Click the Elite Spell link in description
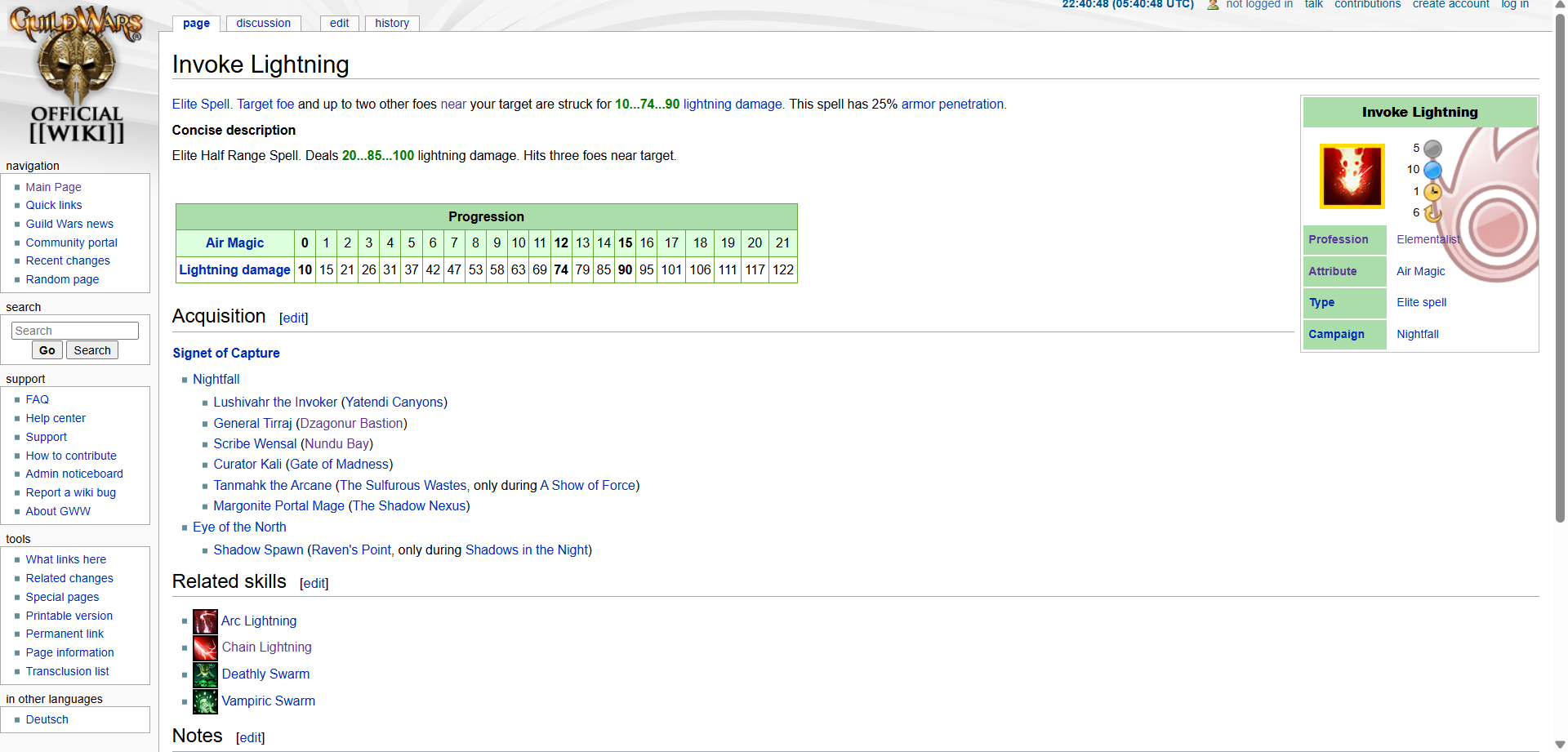 click(201, 105)
